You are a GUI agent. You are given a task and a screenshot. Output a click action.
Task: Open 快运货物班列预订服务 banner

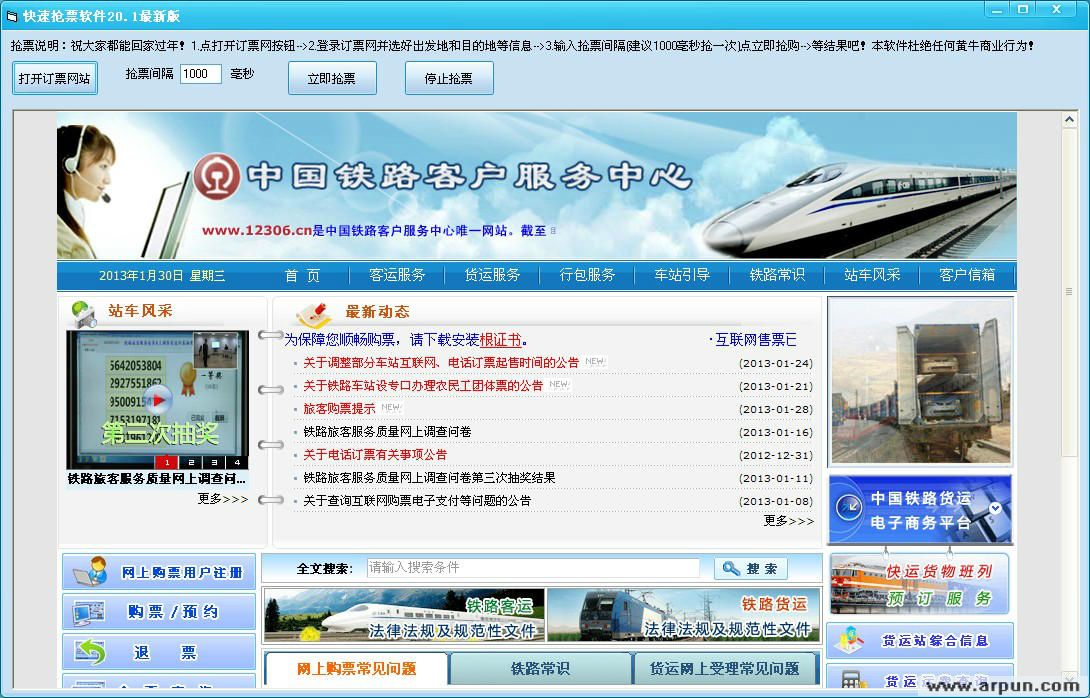pyautogui.click(x=920, y=585)
